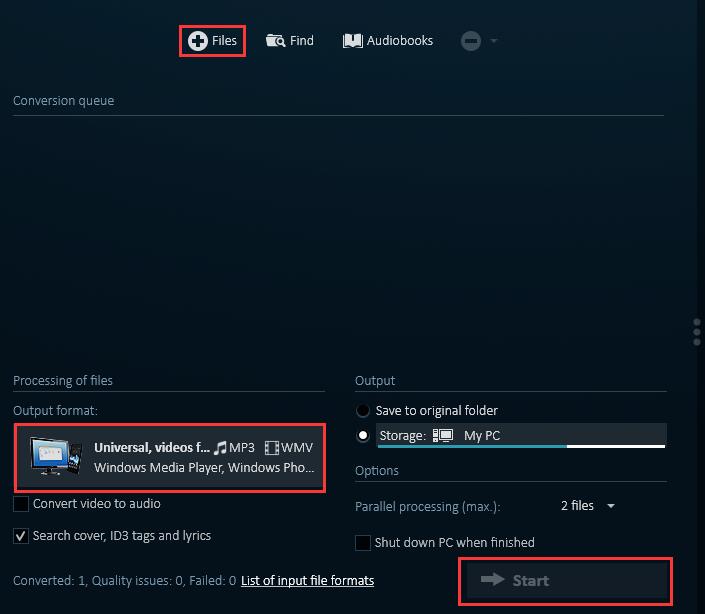Untick Search cover, ID3 tags and lyrics
705x614 pixels.
(21, 536)
